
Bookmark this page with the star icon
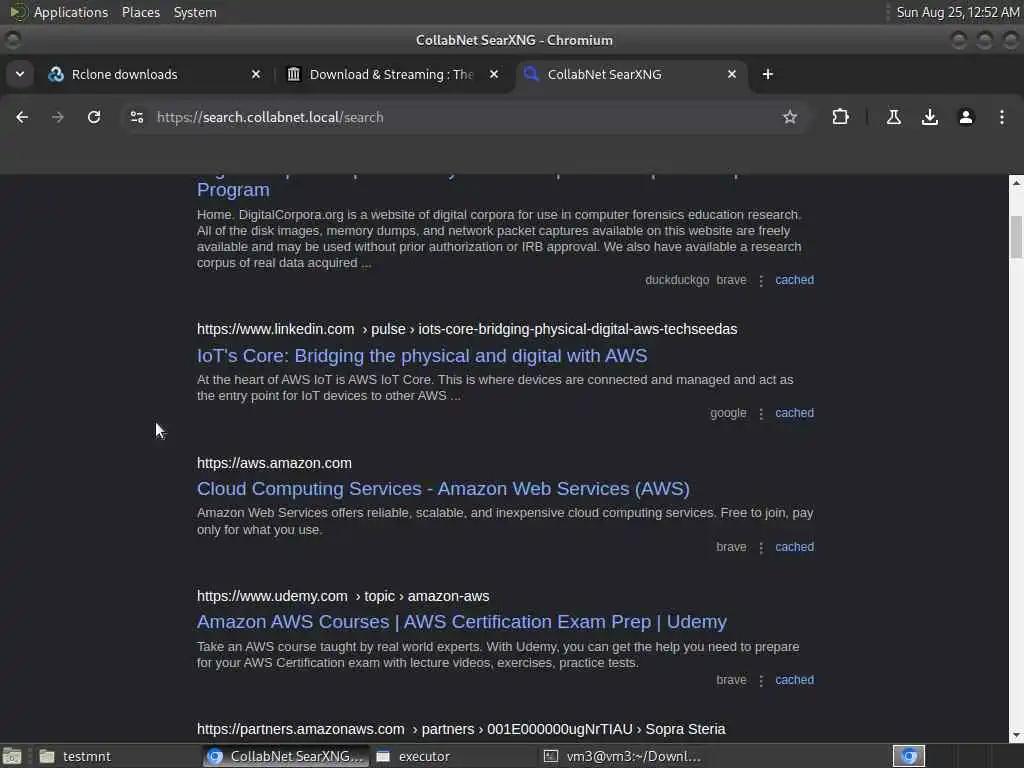point(790,117)
